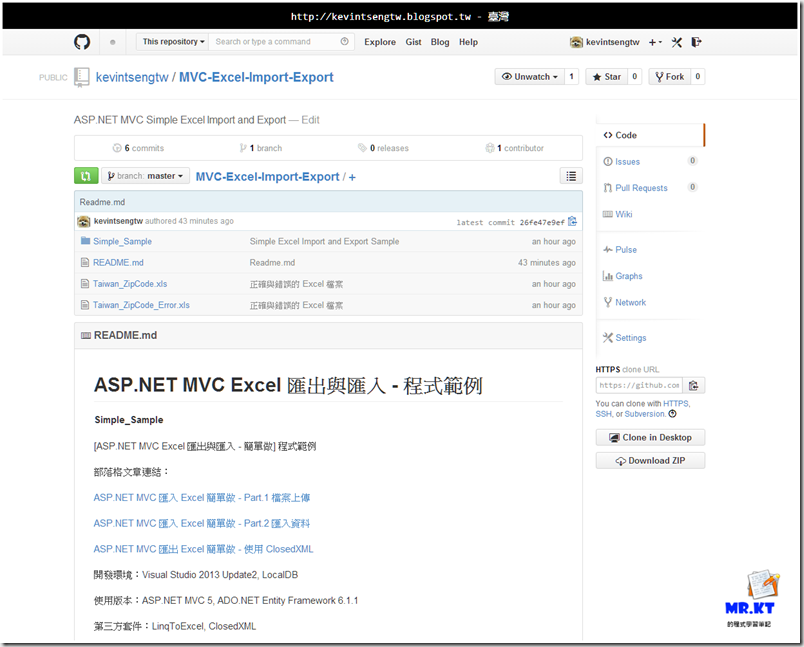Select the Code tab in the sidebar
The width and height of the screenshot is (804, 647).
[x=650, y=135]
